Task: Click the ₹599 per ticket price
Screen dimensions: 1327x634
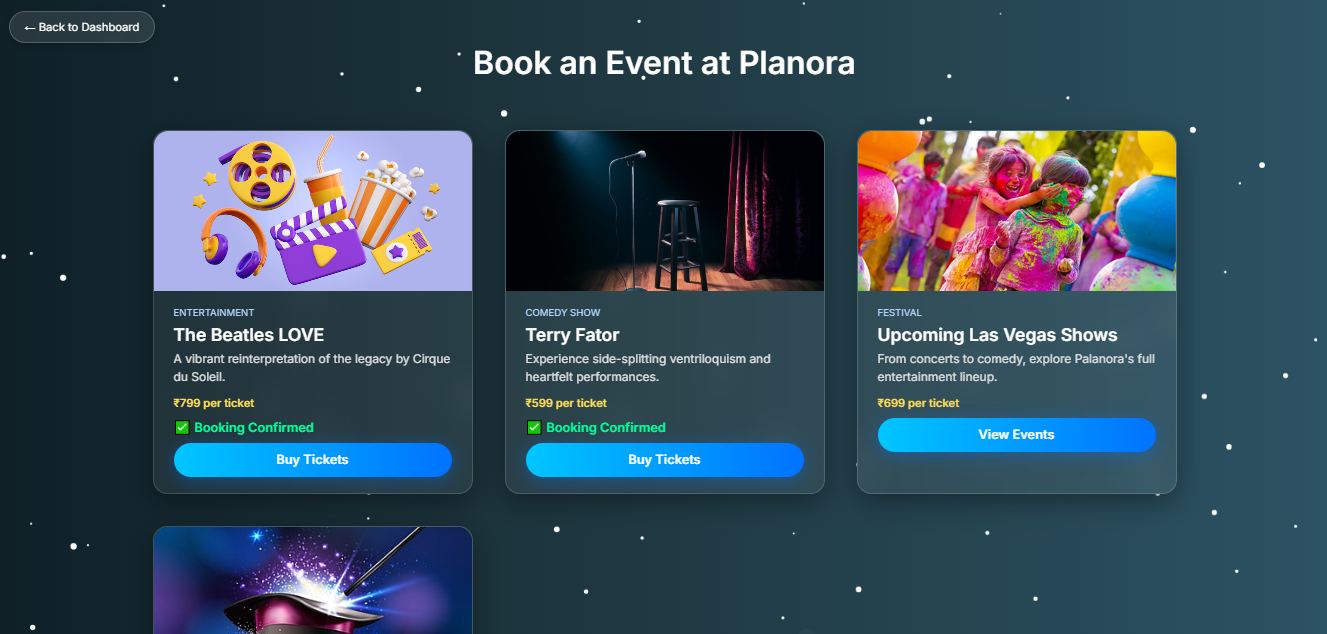Action: [x=566, y=404]
